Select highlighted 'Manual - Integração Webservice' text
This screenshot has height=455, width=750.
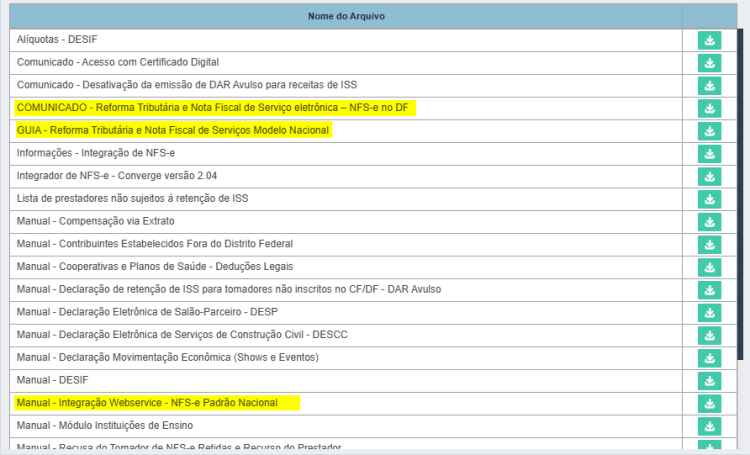click(x=147, y=403)
